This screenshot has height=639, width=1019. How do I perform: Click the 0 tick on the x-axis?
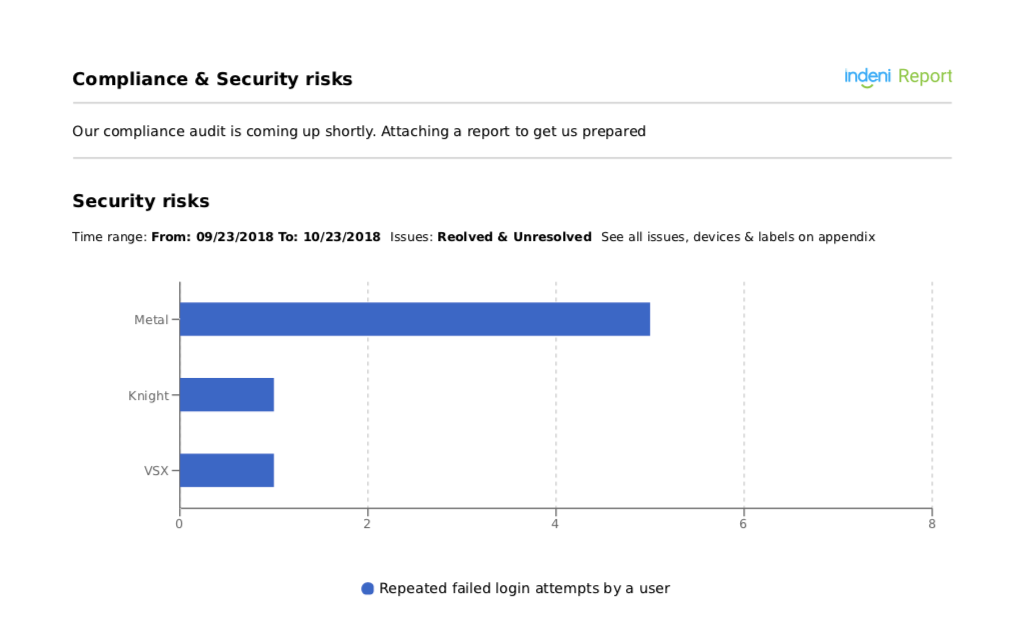179,523
